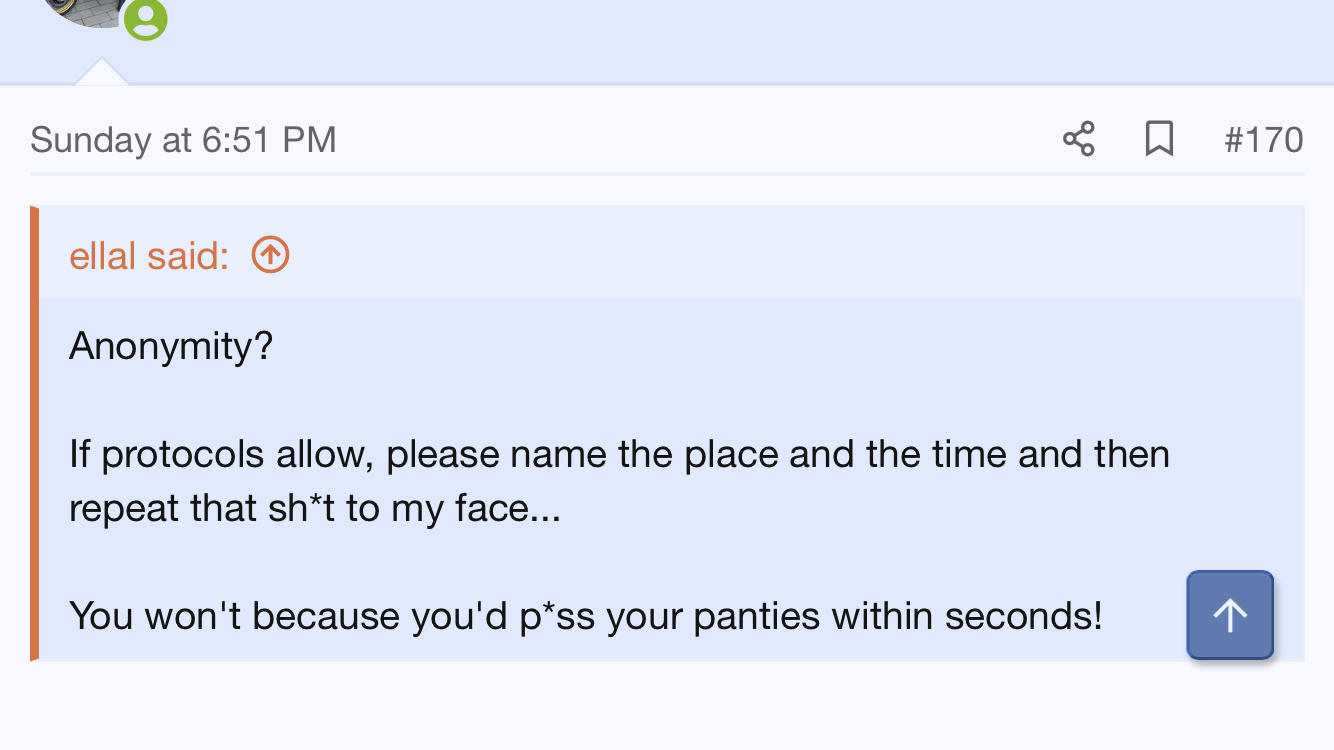Viewport: 1334px width, 750px height.
Task: Click the word 'said:' in quote header
Action: [x=188, y=256]
